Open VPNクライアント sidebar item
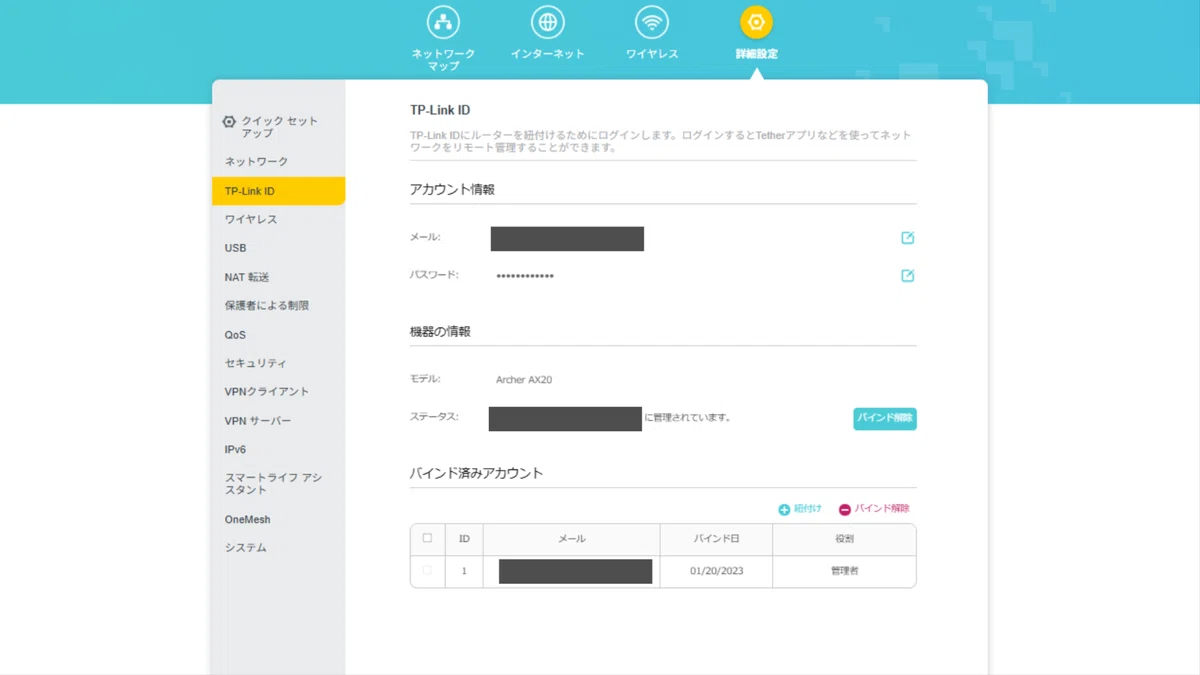 click(279, 392)
